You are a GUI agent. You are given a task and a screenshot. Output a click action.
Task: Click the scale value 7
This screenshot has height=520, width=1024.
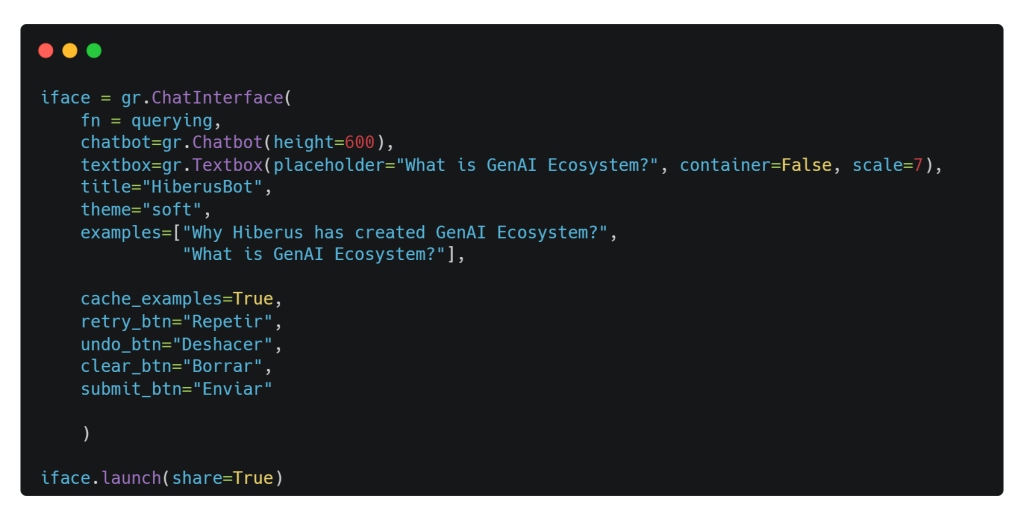tap(918, 165)
